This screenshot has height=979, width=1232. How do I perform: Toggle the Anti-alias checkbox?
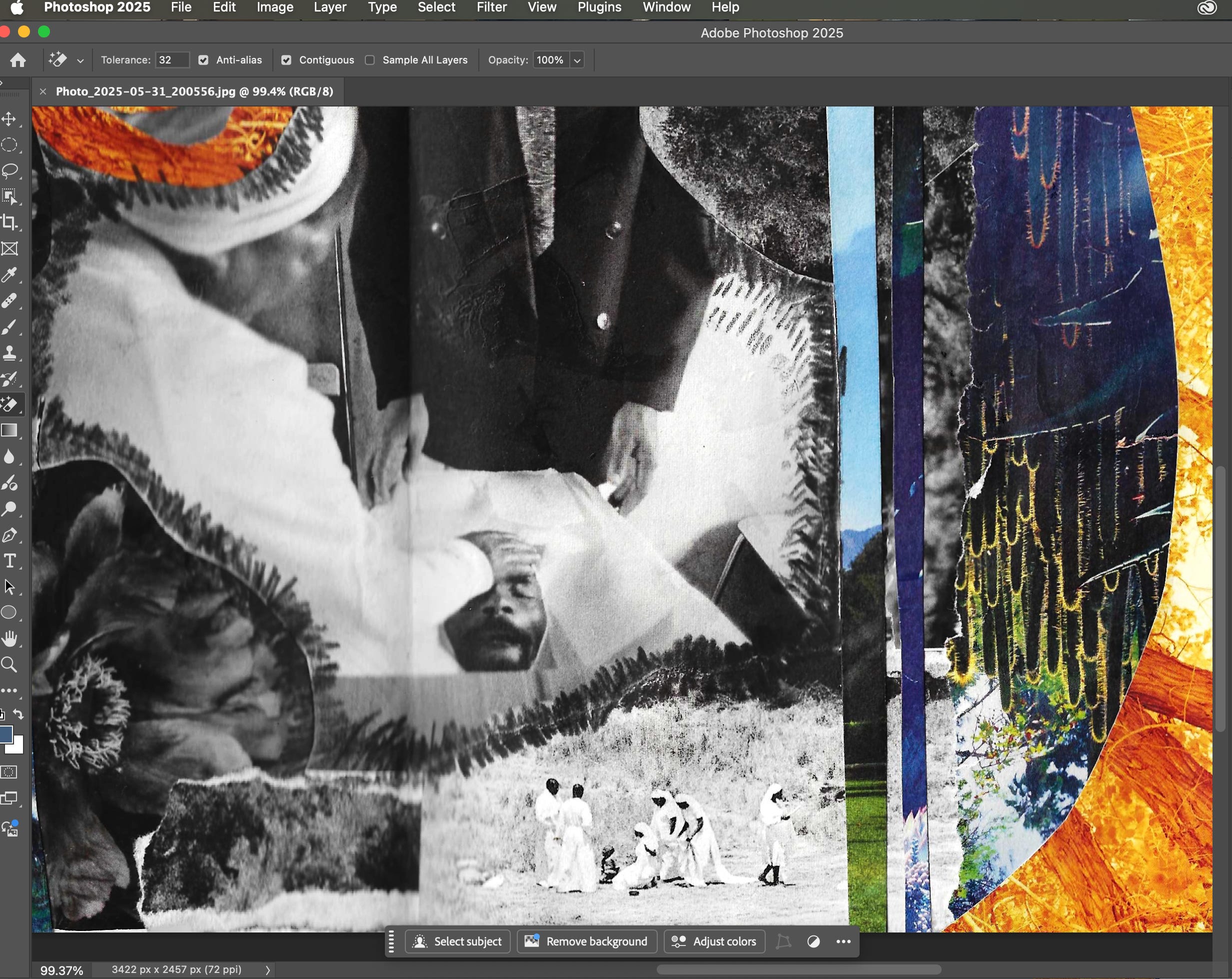pos(203,60)
